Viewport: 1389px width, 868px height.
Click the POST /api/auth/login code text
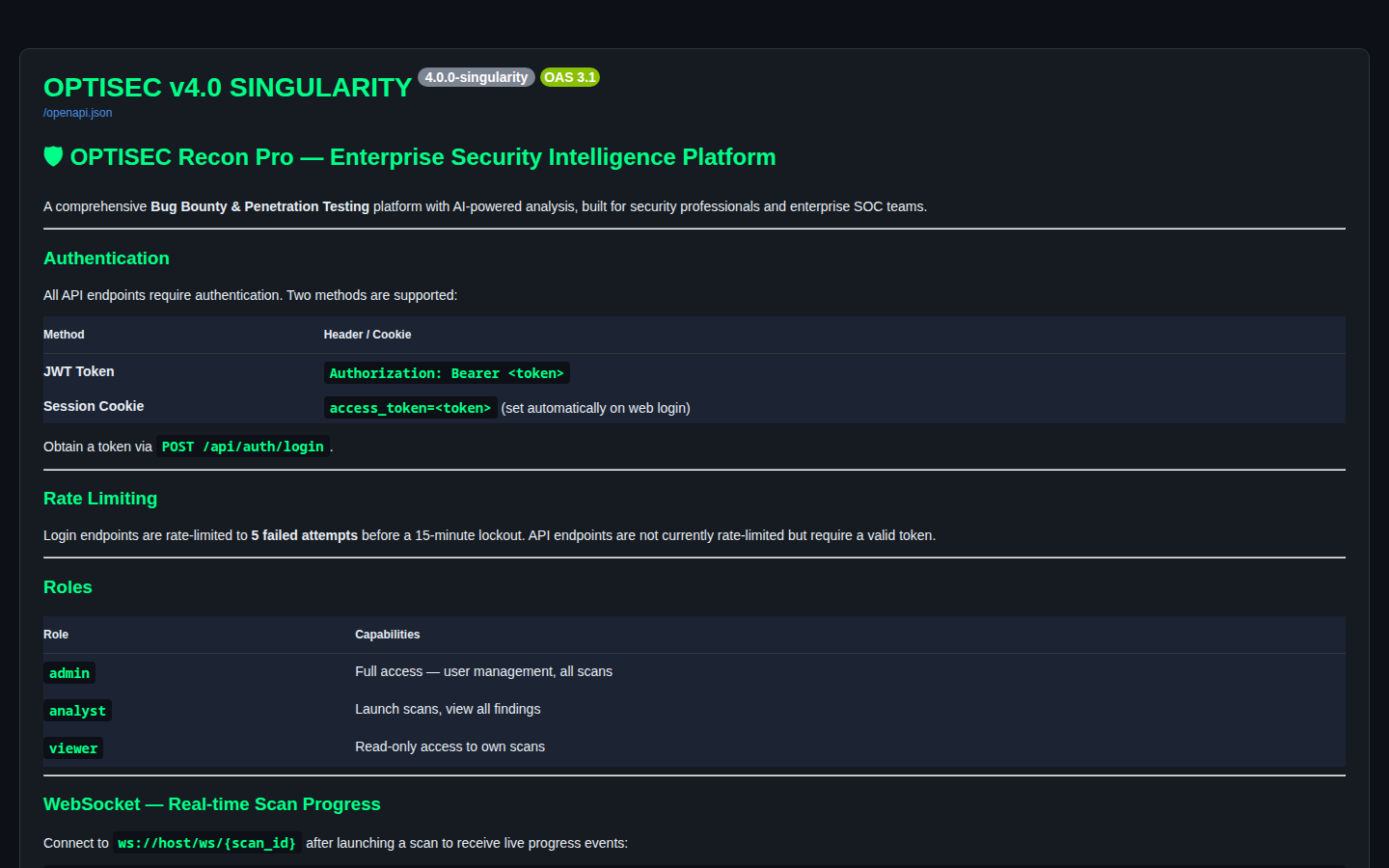(243, 447)
